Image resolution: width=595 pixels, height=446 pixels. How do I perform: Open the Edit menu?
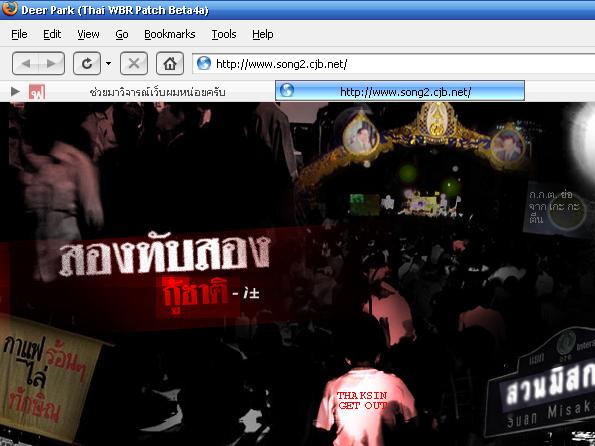point(52,35)
